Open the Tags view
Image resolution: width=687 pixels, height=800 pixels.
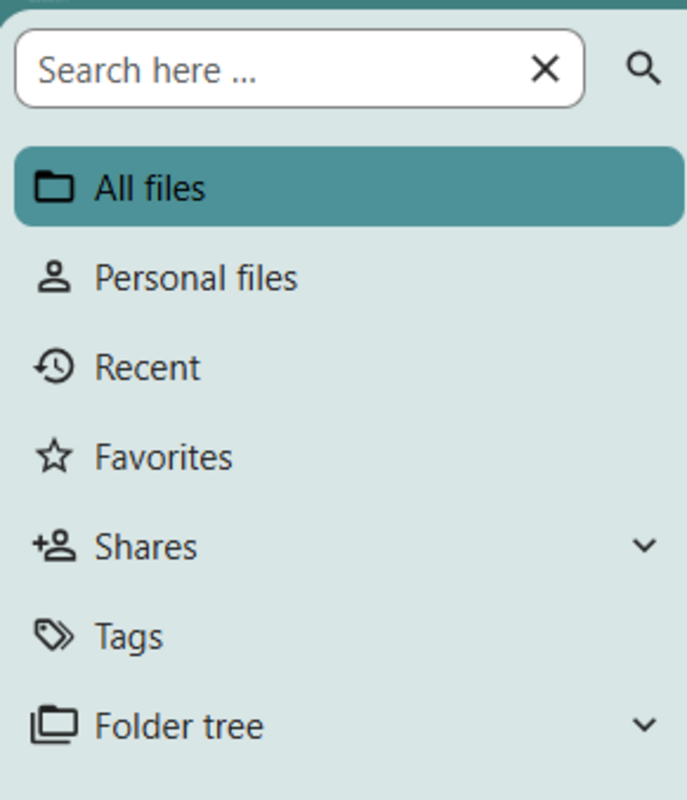(128, 637)
